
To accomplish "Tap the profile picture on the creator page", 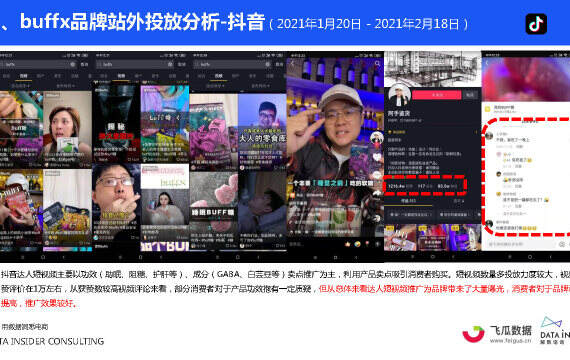I will click(x=399, y=95).
